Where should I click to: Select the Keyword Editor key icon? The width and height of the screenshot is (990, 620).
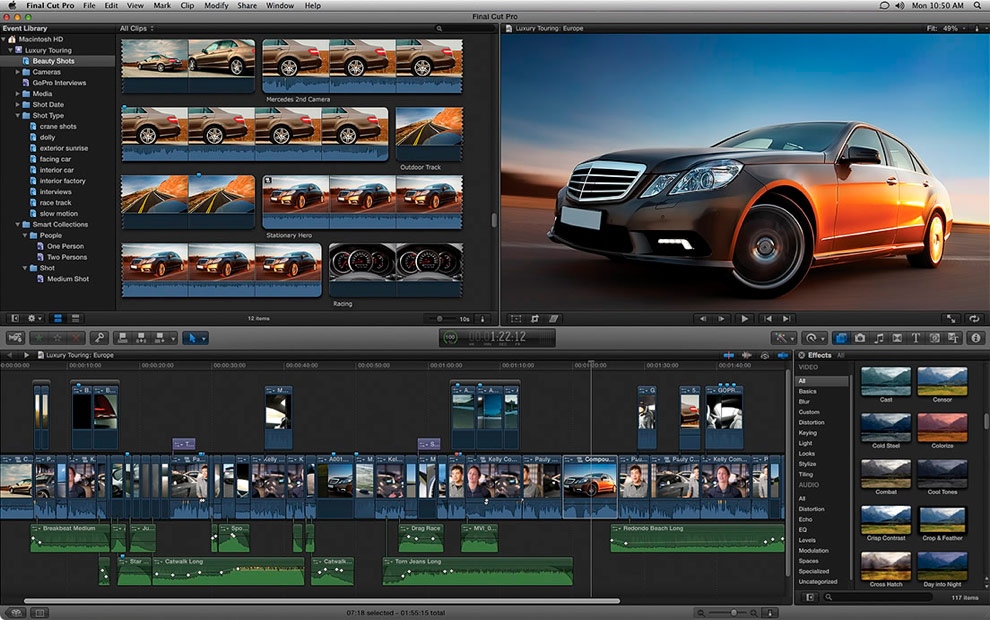tap(100, 336)
